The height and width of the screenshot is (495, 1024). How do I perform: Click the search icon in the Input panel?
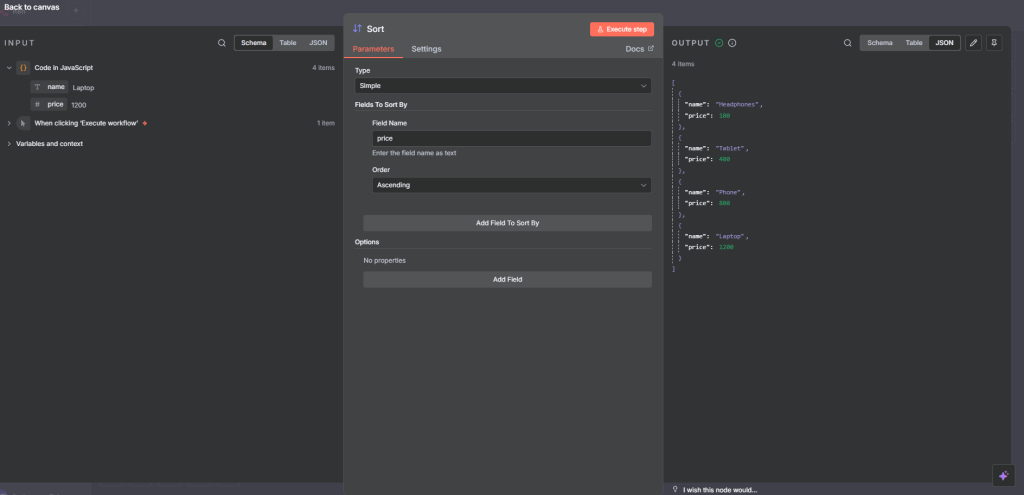point(222,43)
